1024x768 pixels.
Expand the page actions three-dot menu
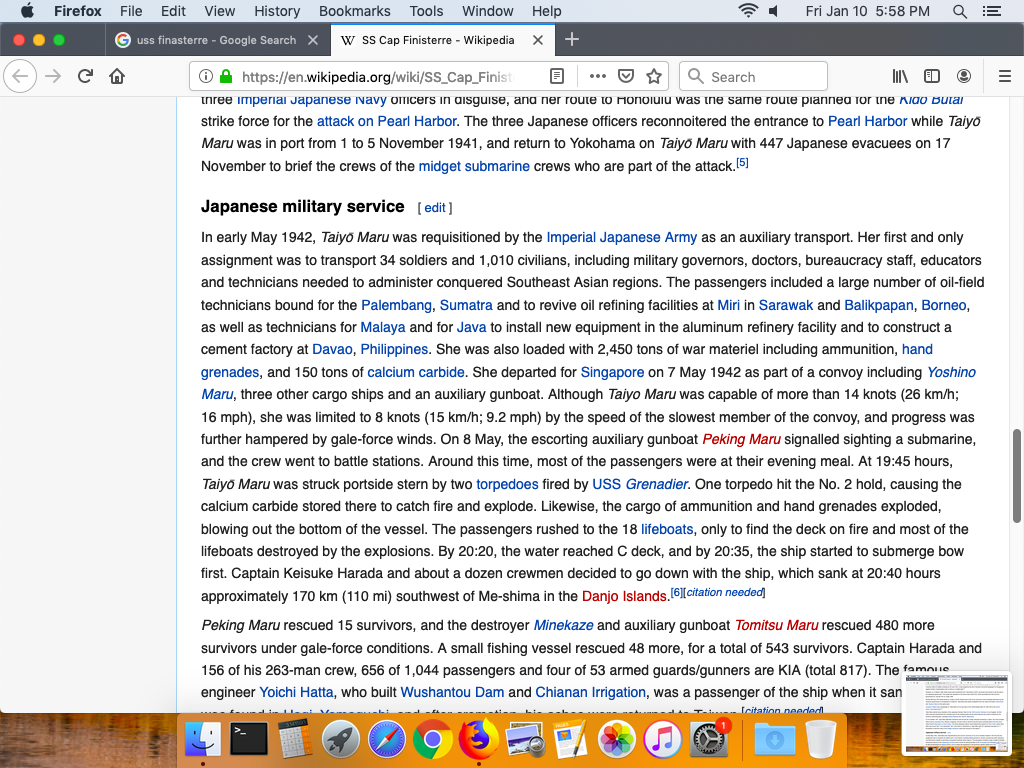point(597,77)
